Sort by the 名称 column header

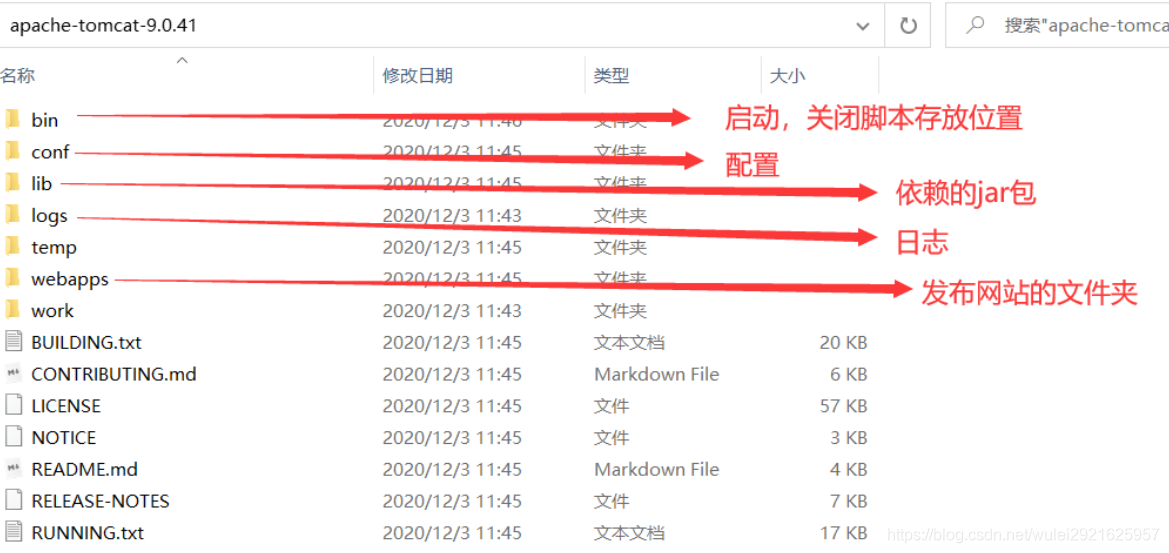17,75
